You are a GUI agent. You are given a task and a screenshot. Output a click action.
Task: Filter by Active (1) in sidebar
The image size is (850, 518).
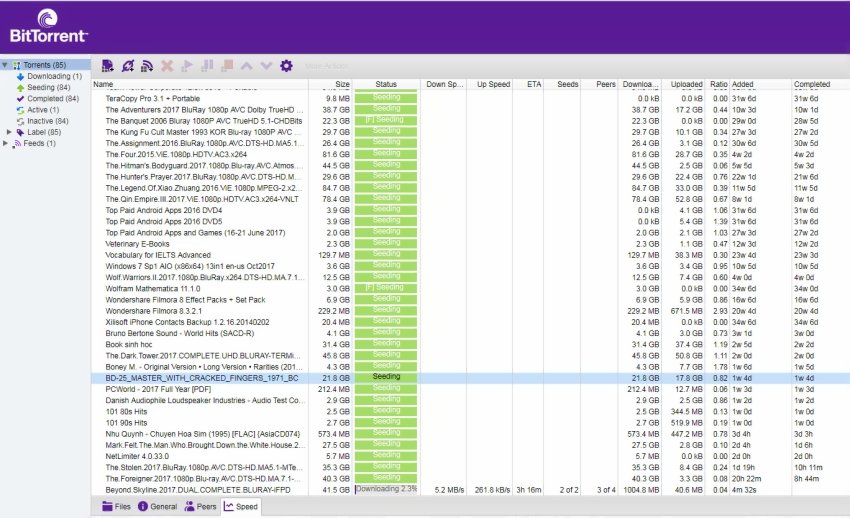click(x=43, y=110)
